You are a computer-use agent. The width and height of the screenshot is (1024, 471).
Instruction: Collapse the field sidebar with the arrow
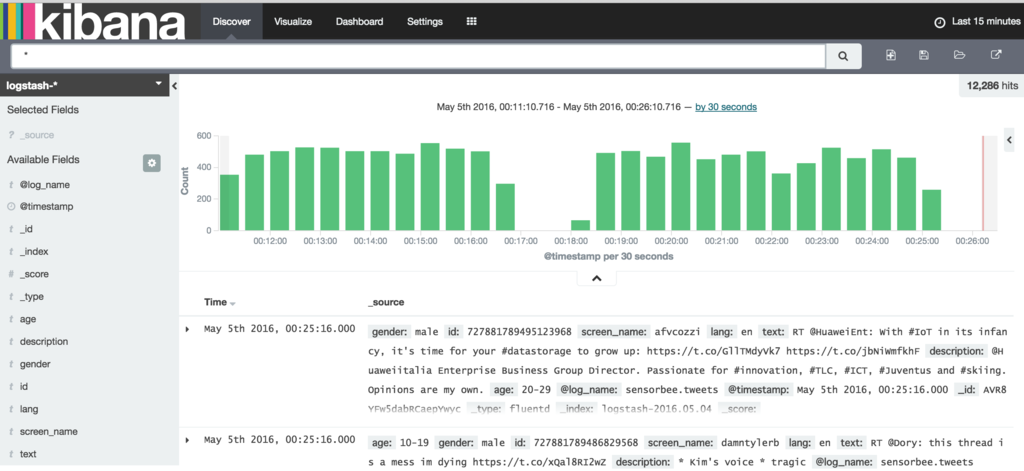coord(174,86)
